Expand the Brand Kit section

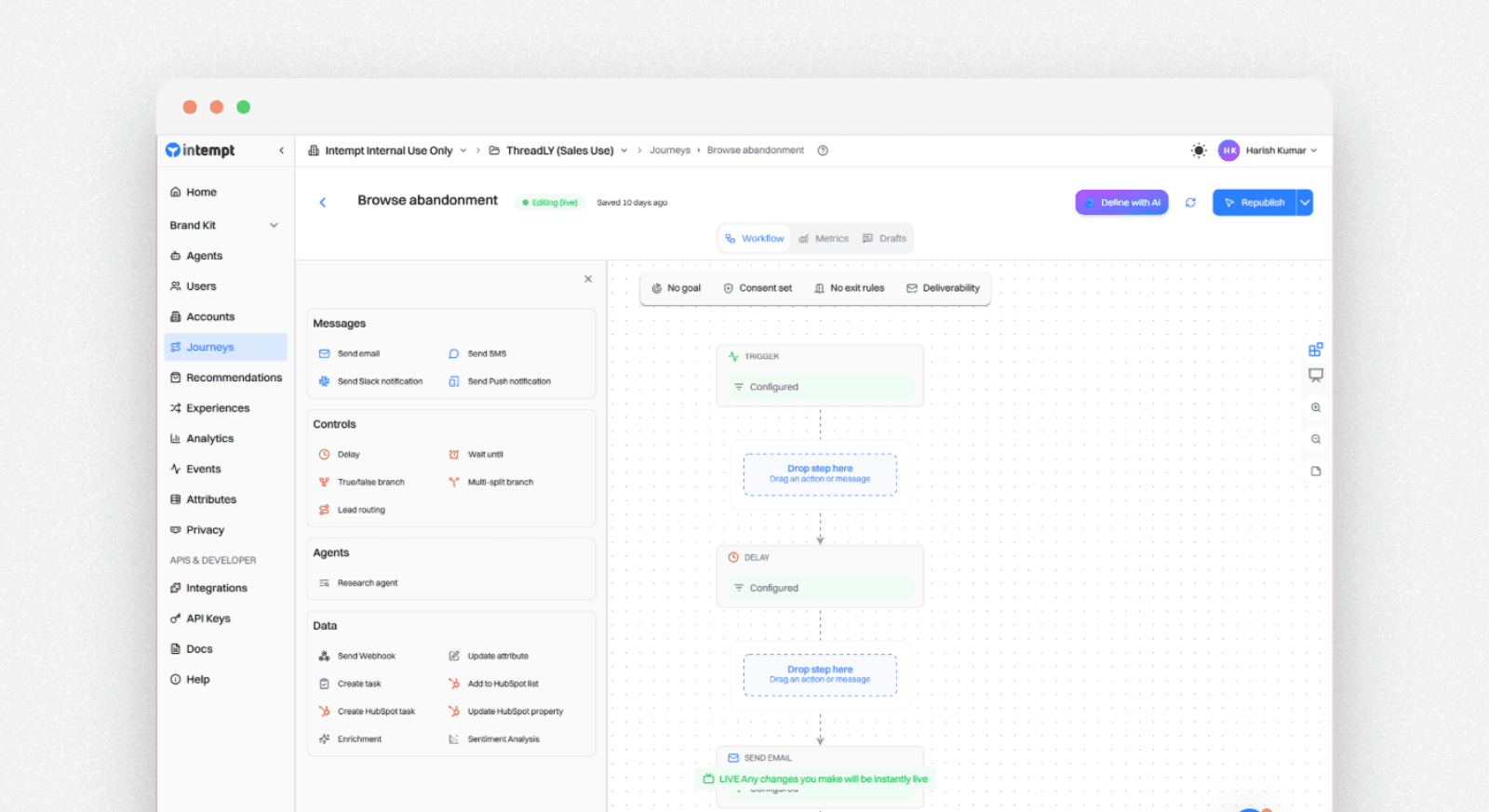(274, 225)
